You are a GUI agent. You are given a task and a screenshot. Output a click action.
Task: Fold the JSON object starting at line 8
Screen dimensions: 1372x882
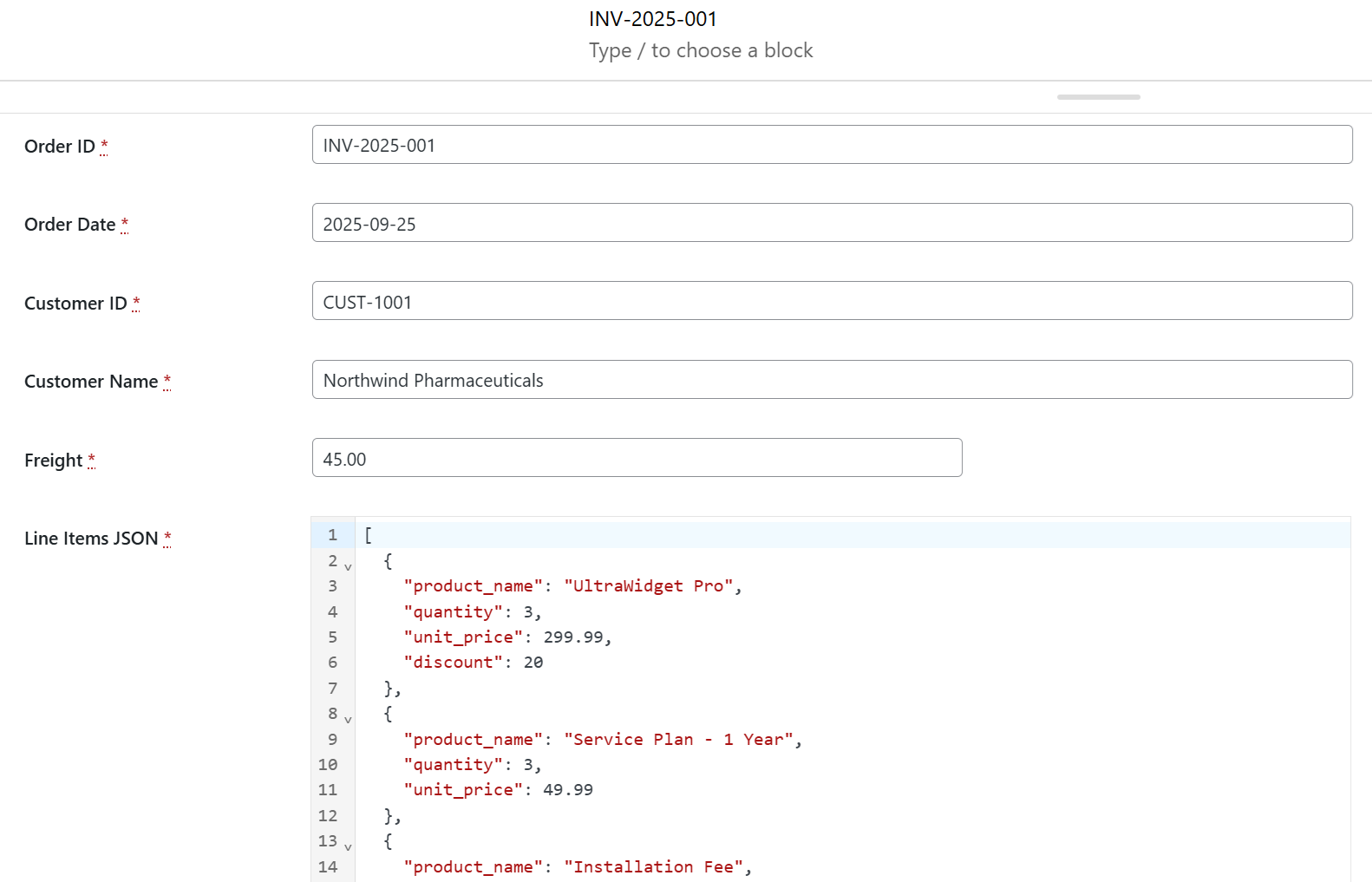(348, 720)
